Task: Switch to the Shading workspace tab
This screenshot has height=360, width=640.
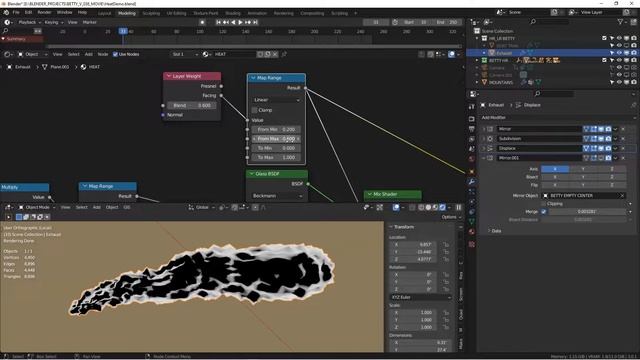Action: (x=233, y=13)
